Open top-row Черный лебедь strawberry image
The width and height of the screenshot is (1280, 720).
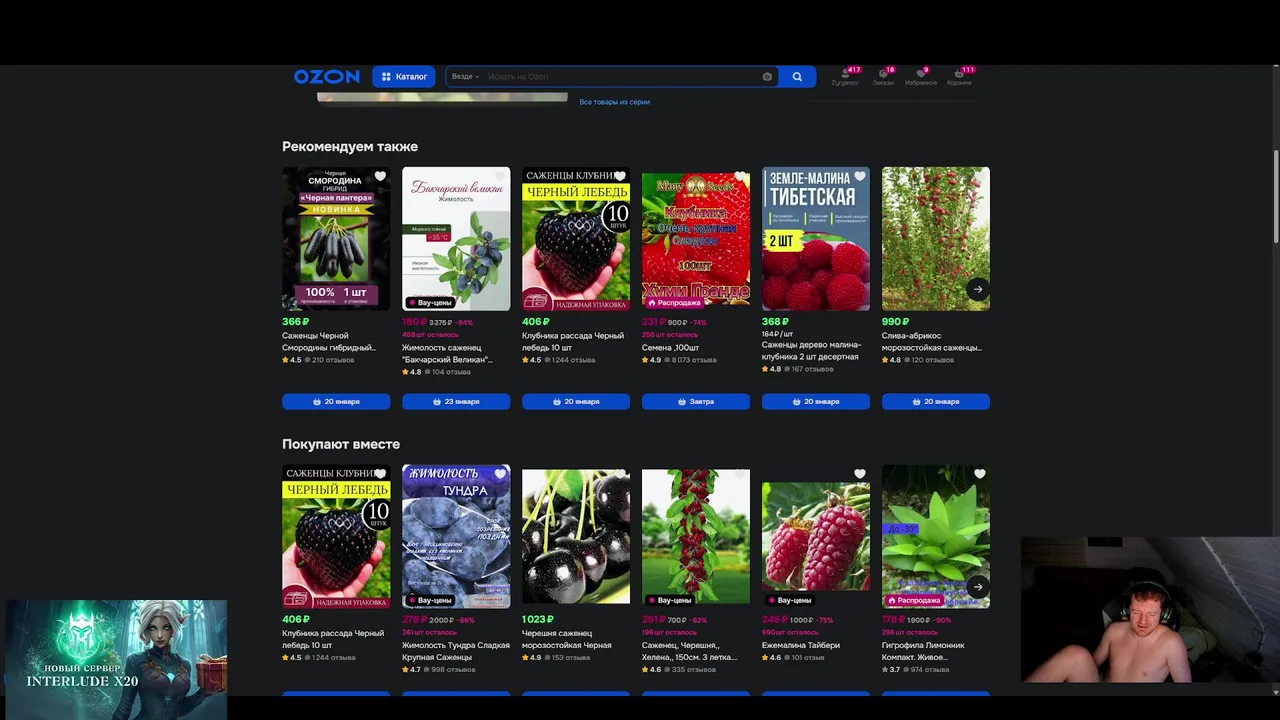[x=576, y=238]
